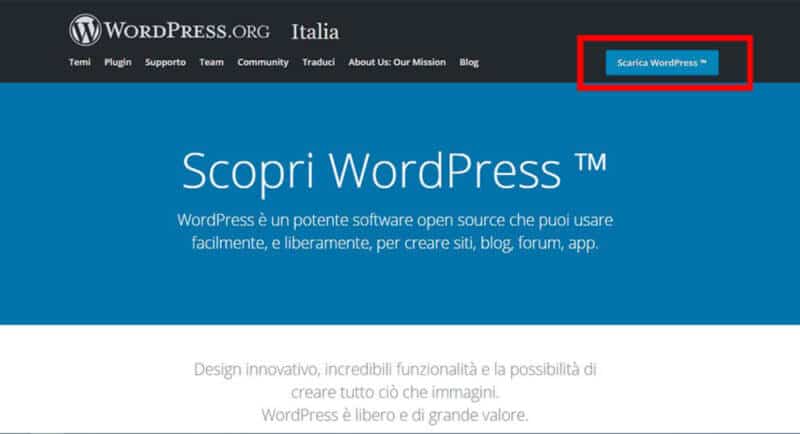Screen dimensions: 800x434
Task: Click the WordPress W logo icon
Action: pos(85,30)
